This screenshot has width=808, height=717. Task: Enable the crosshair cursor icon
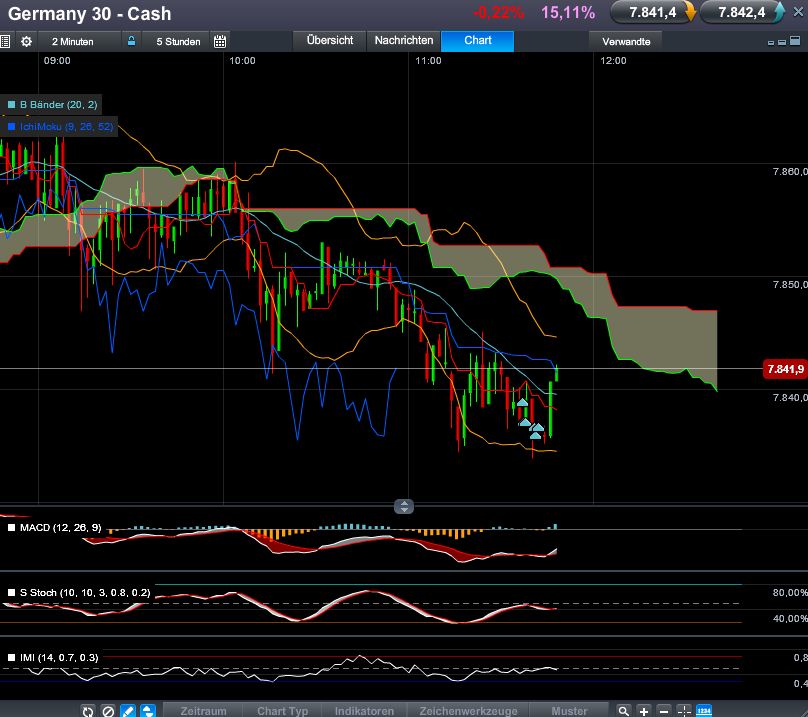(684, 711)
